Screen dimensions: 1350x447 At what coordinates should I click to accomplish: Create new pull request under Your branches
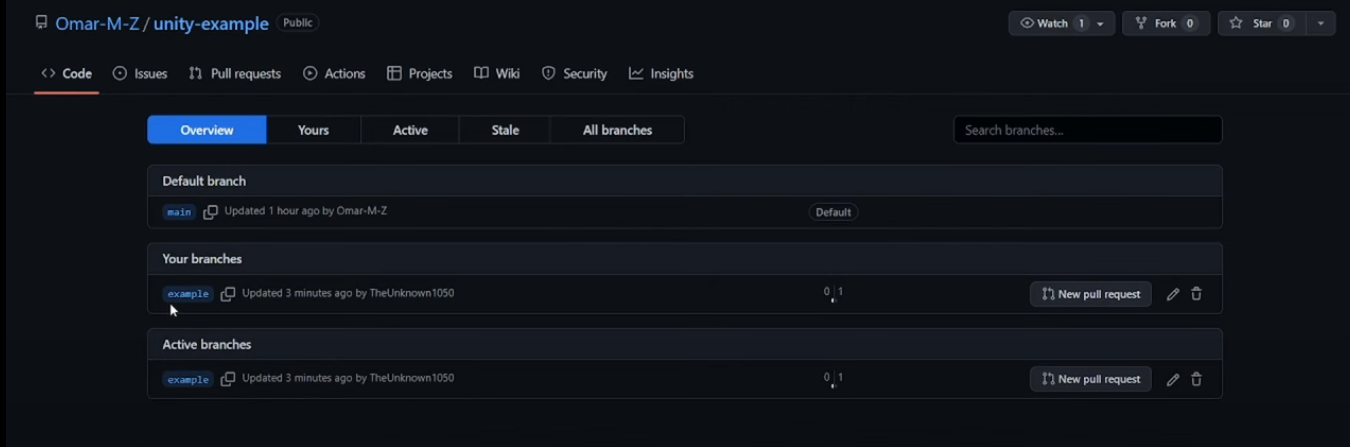click(1091, 294)
